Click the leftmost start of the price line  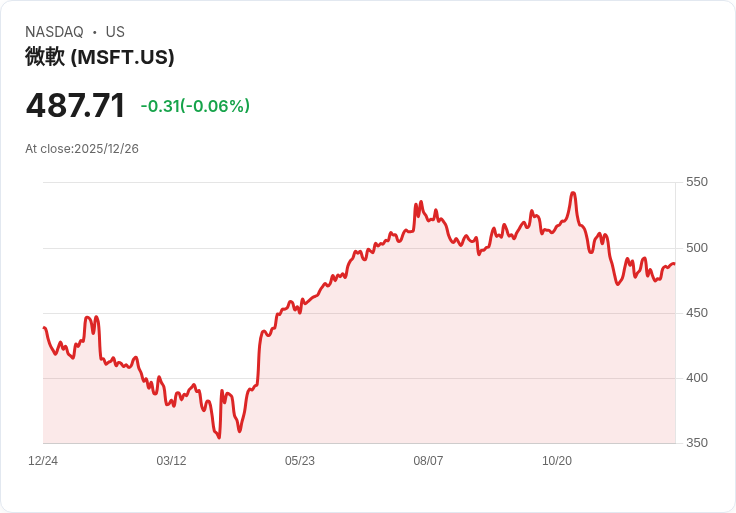click(44, 328)
